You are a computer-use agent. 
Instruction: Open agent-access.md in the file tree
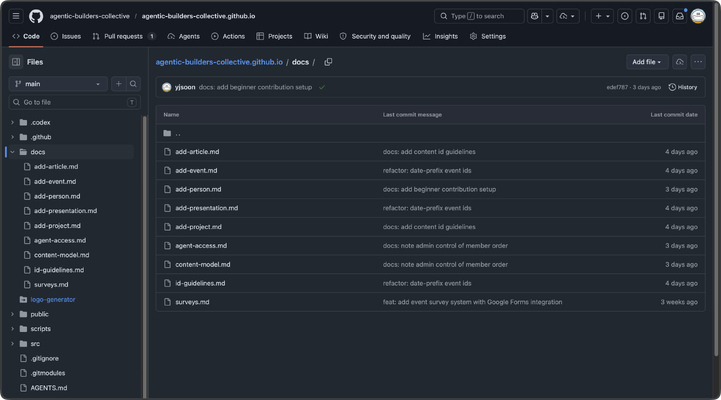(x=60, y=240)
